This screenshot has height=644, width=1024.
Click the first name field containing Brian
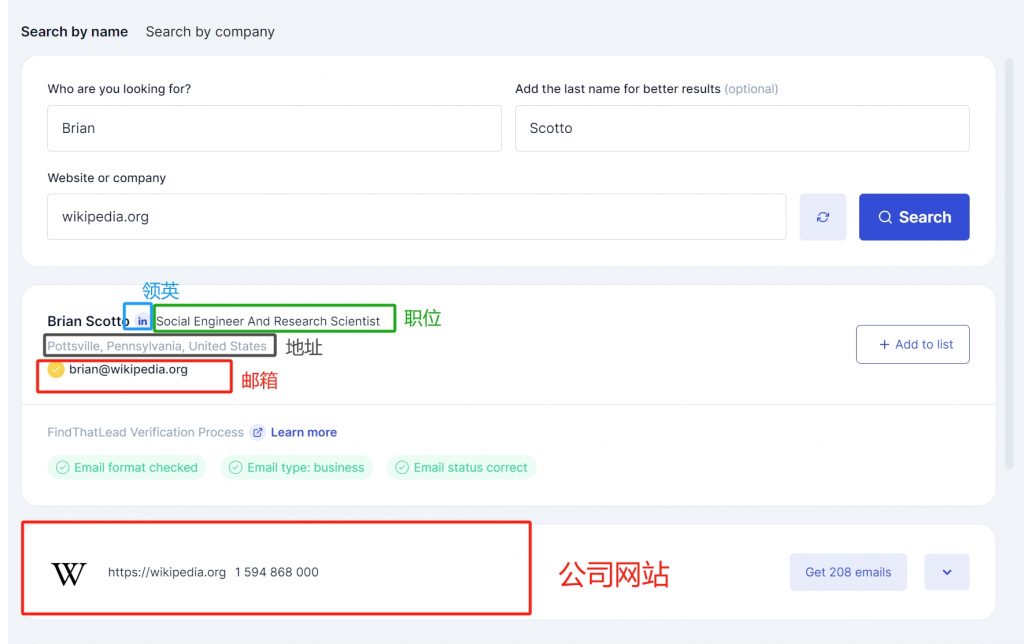274,128
